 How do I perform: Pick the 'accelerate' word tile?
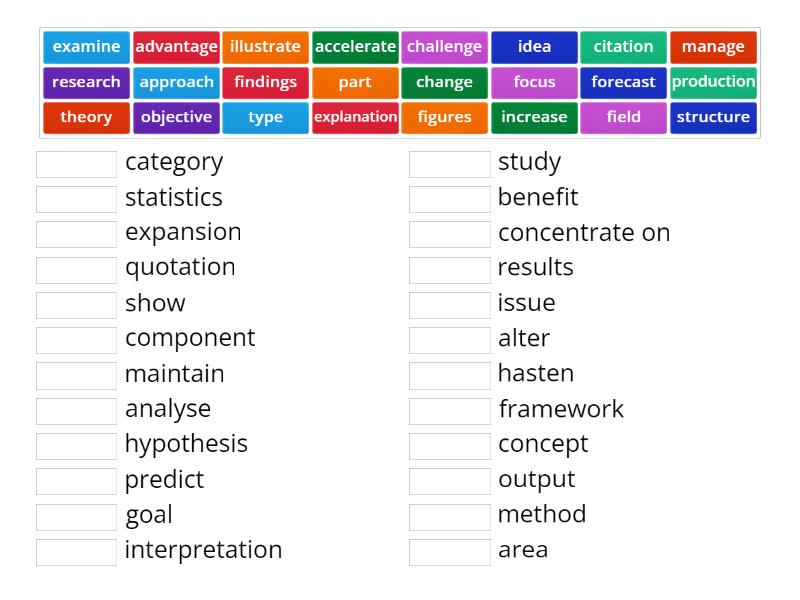[355, 47]
